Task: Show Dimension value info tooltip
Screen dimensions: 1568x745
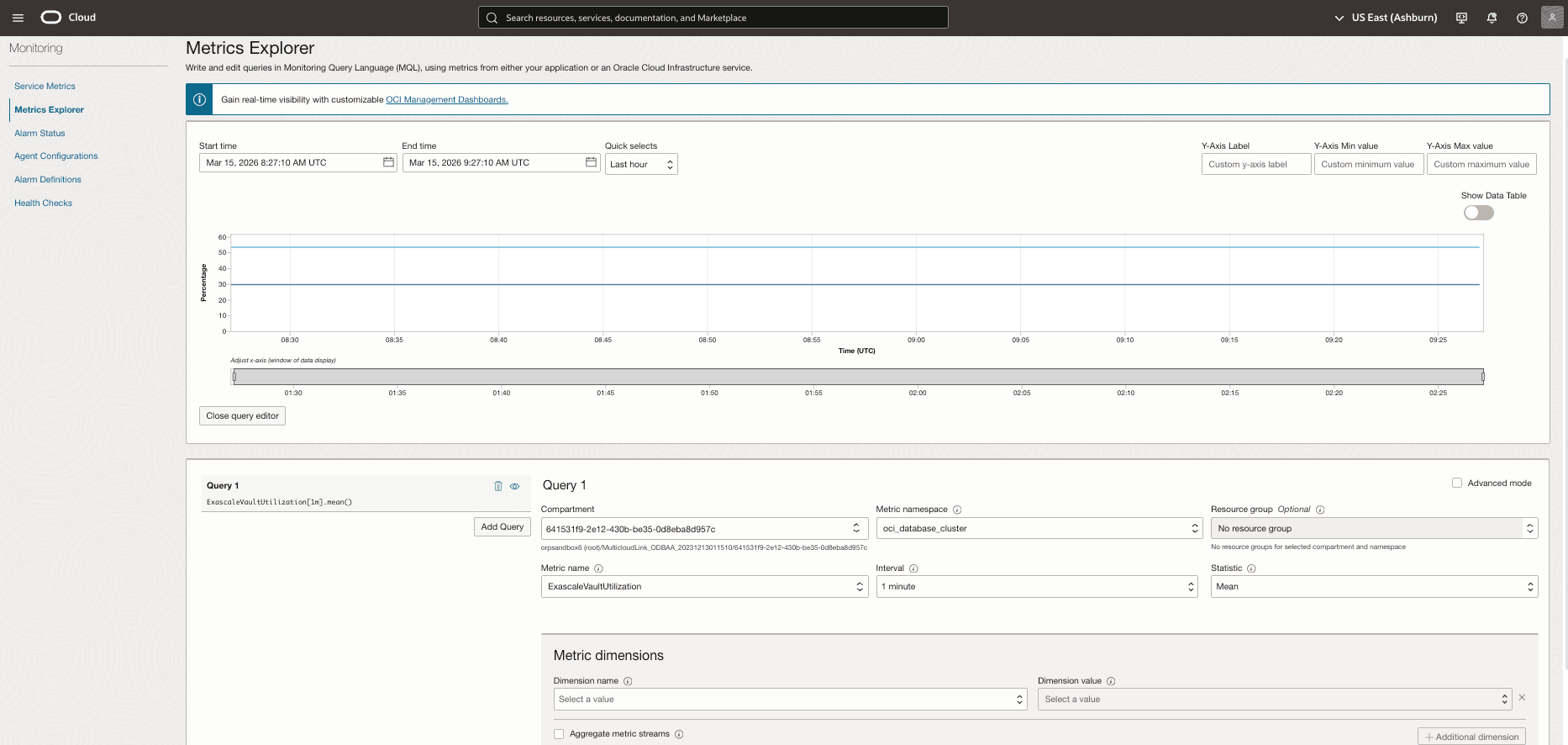Action: tap(1111, 681)
